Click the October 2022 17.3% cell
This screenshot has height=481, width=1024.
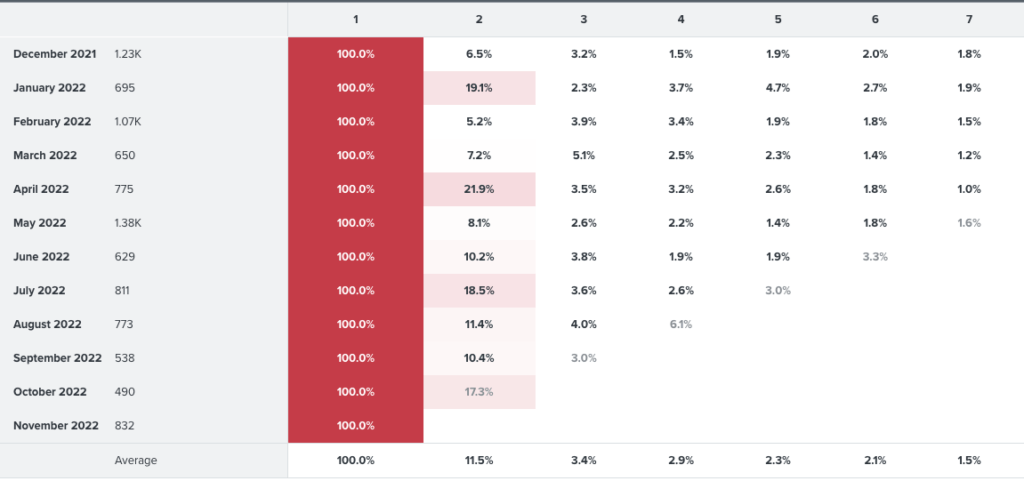point(479,392)
